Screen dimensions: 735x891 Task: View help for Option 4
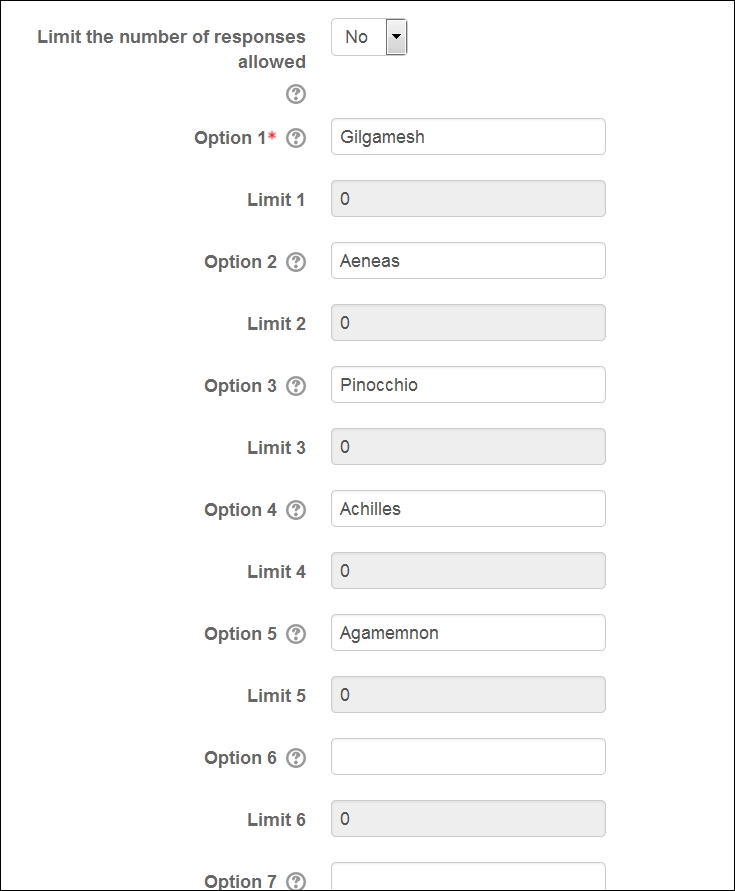coord(296,510)
